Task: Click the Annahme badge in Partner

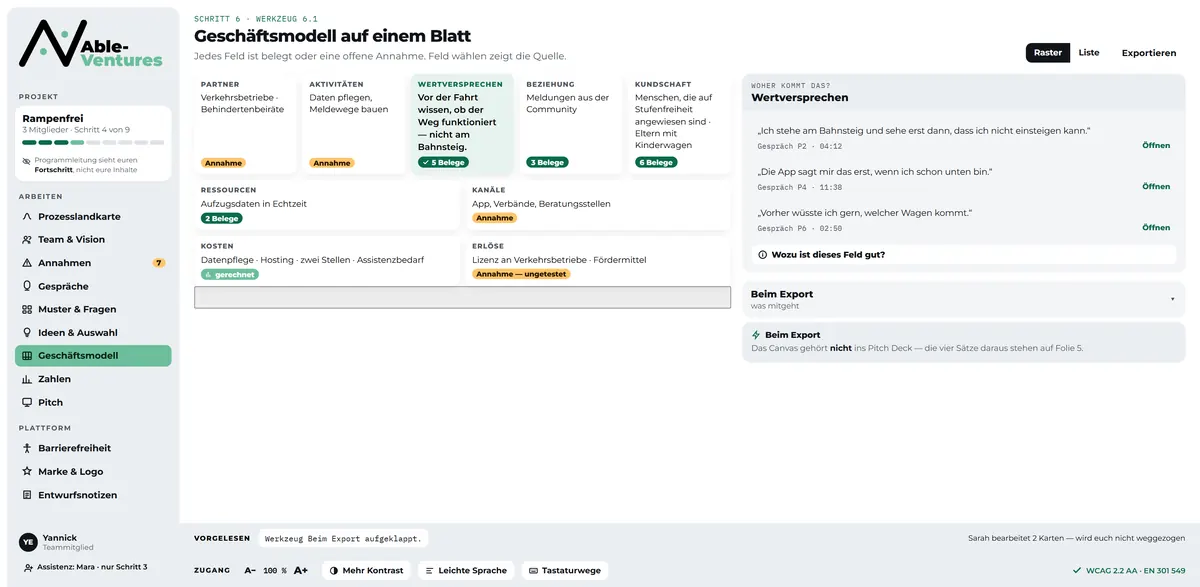Action: point(223,162)
